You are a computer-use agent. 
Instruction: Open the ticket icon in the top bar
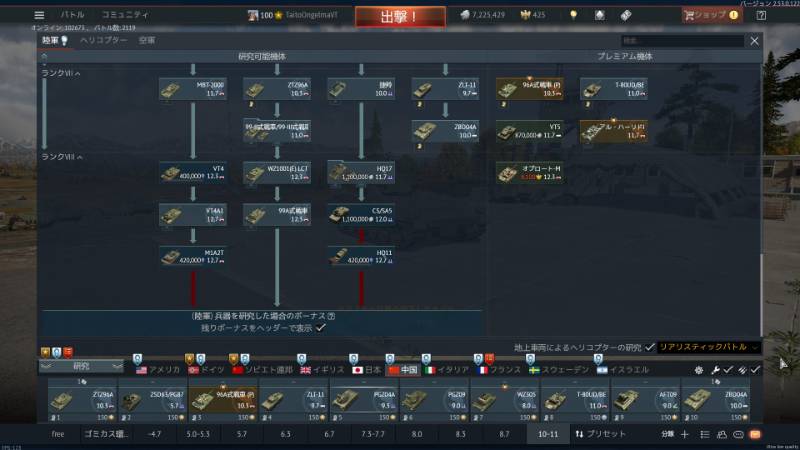tap(626, 15)
